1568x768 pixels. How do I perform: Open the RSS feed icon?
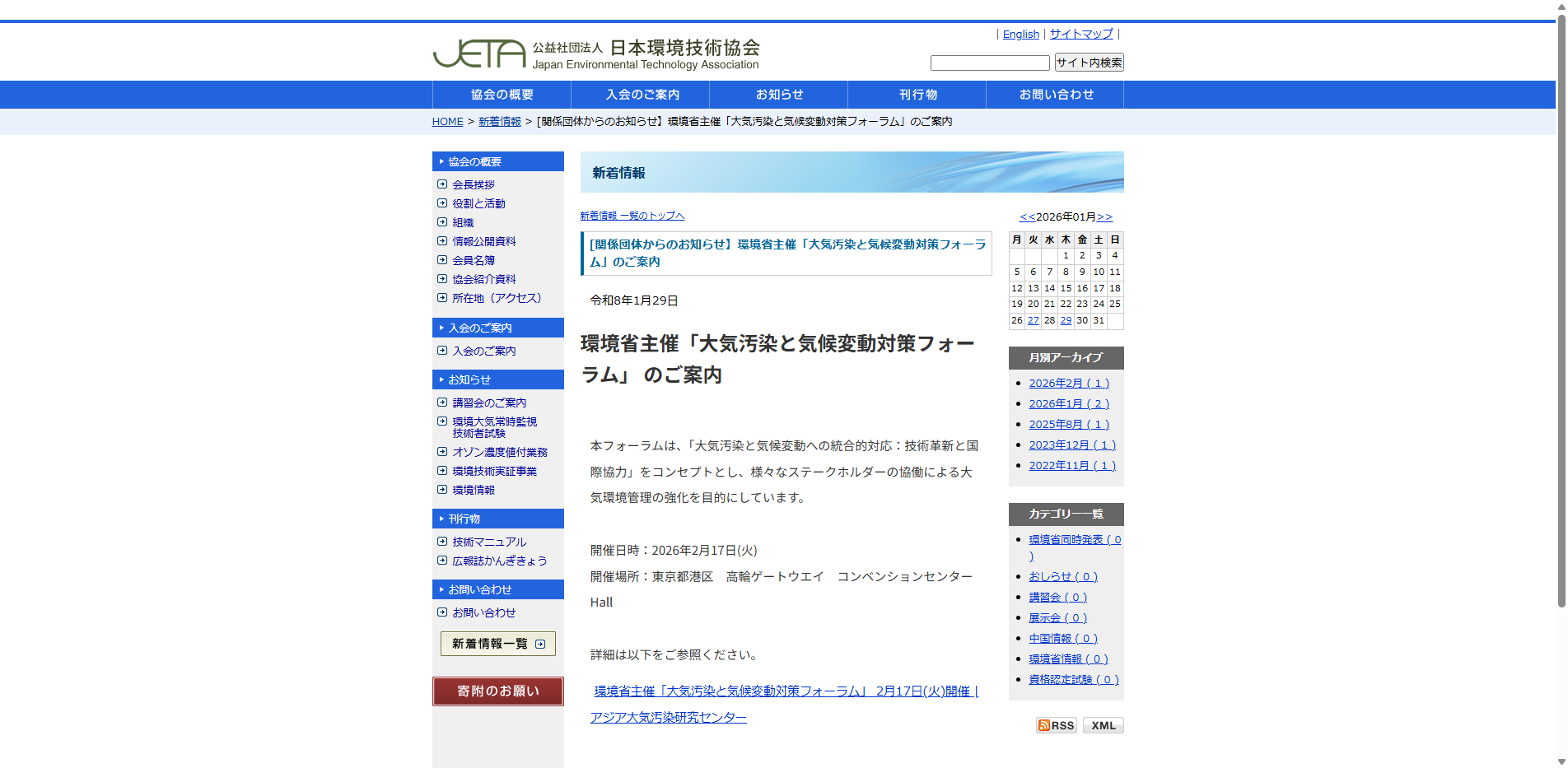[x=1057, y=725]
